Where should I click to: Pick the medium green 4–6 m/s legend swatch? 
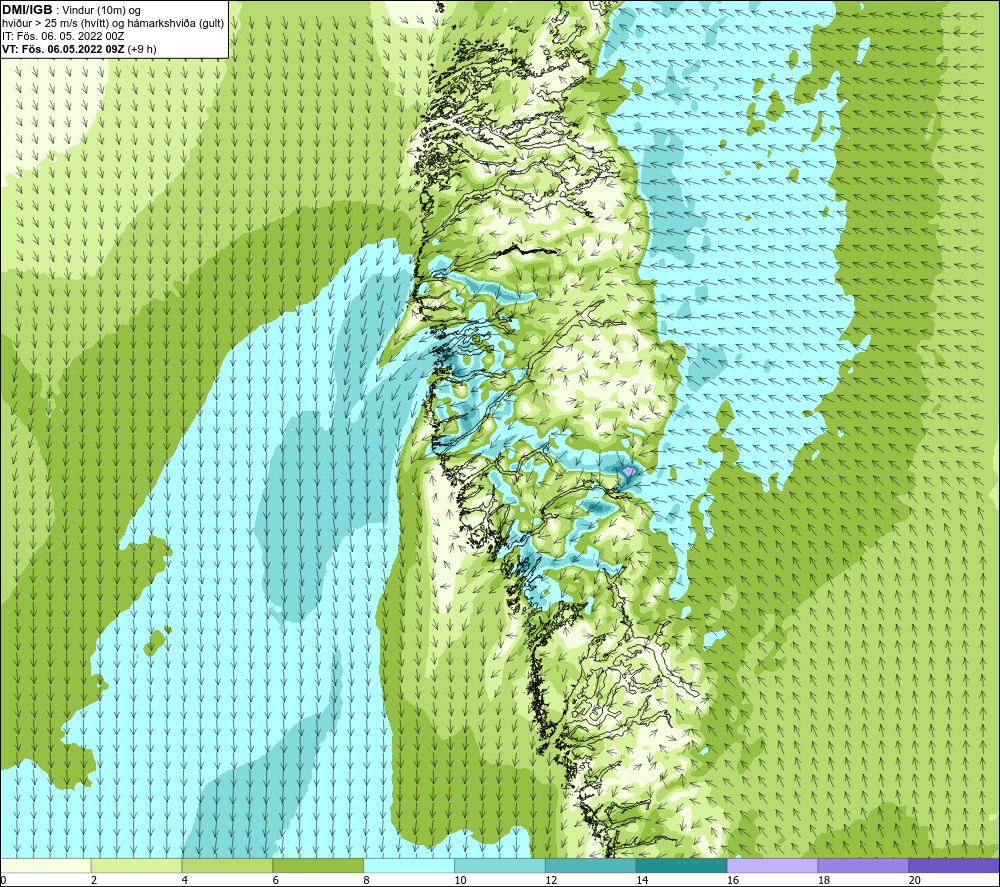click(227, 865)
